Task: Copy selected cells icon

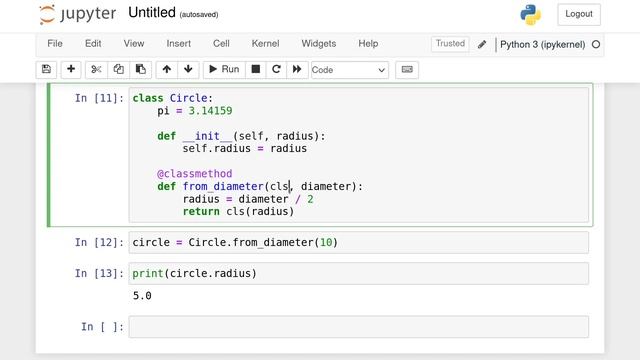Action: click(118, 69)
